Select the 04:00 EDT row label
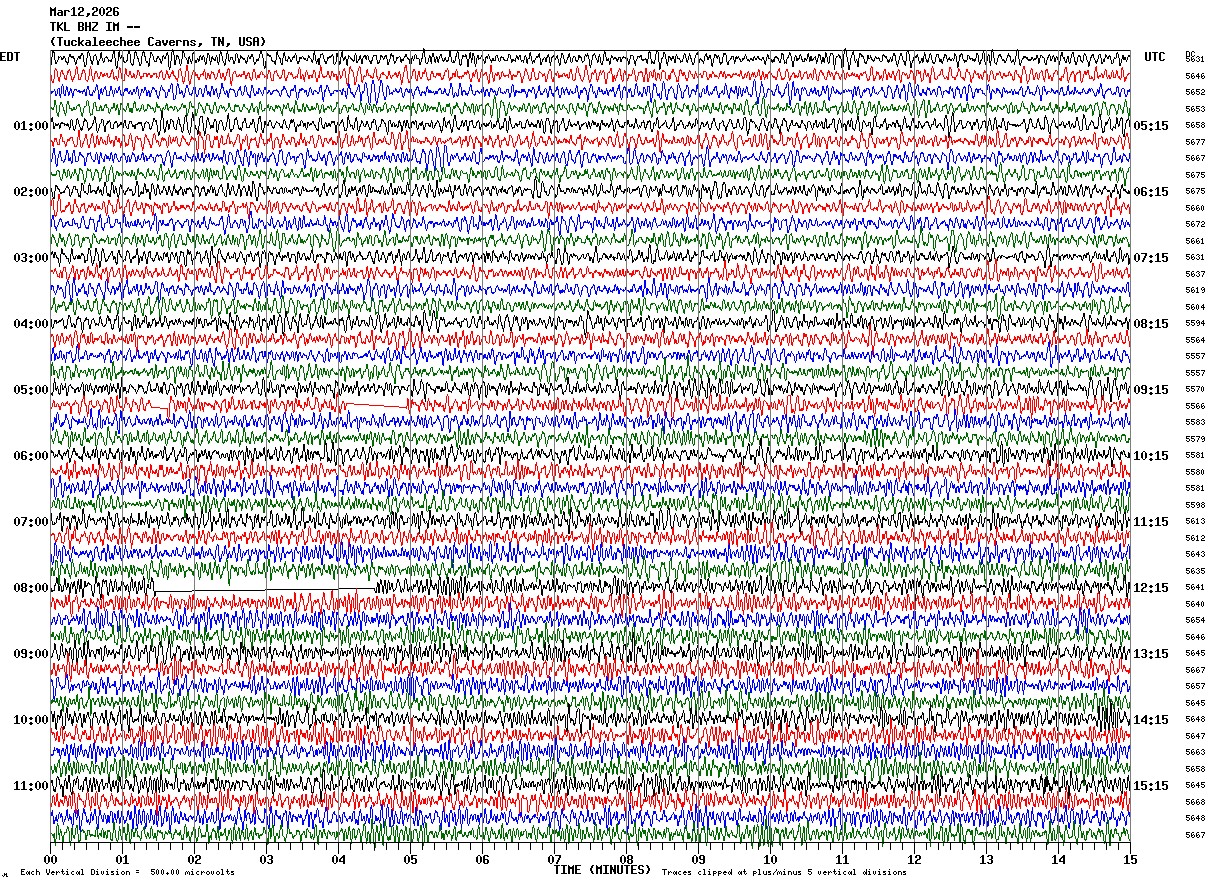Image resolution: width=1210 pixels, height=886 pixels. 31,324
